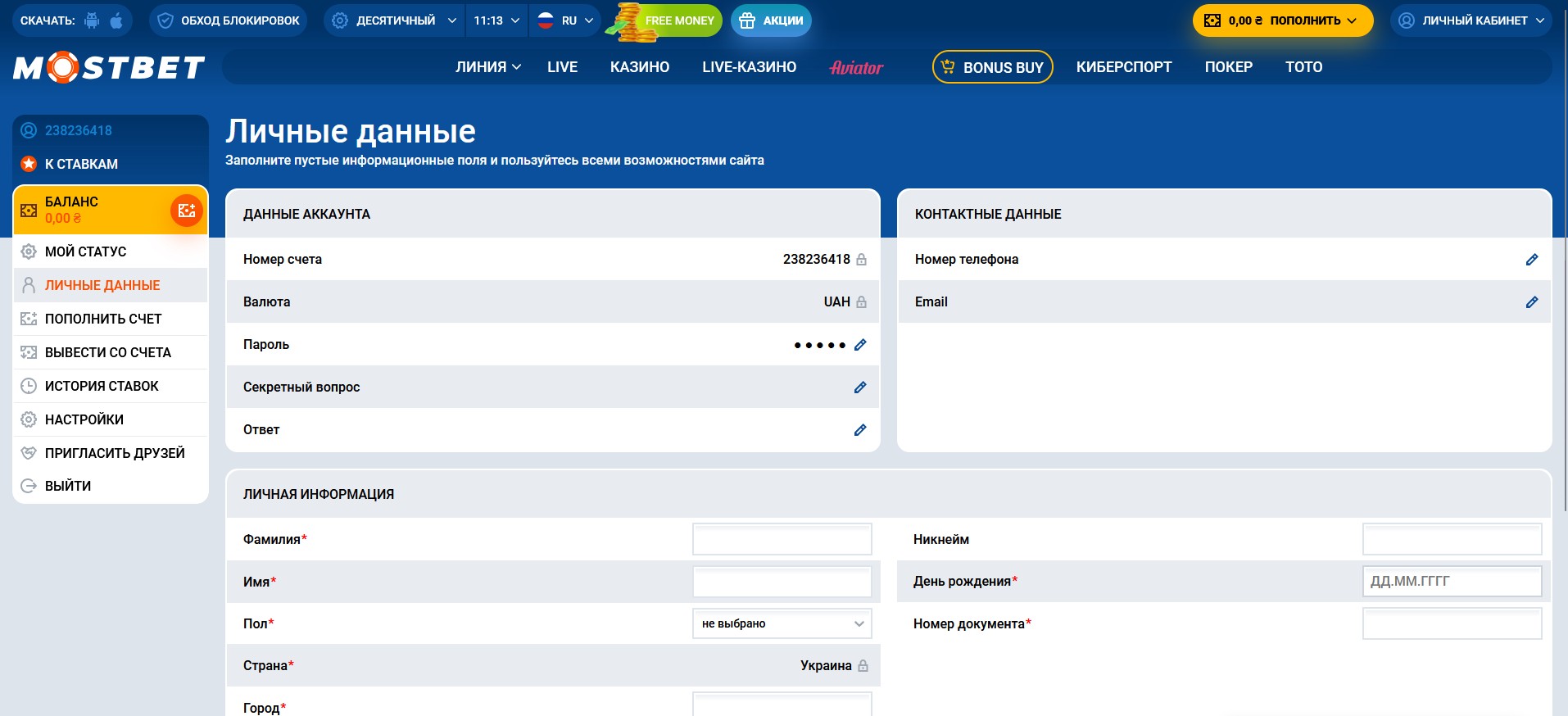This screenshot has width=1568, height=716.
Task: Open Настройки in sidebar
Action: coord(111,419)
